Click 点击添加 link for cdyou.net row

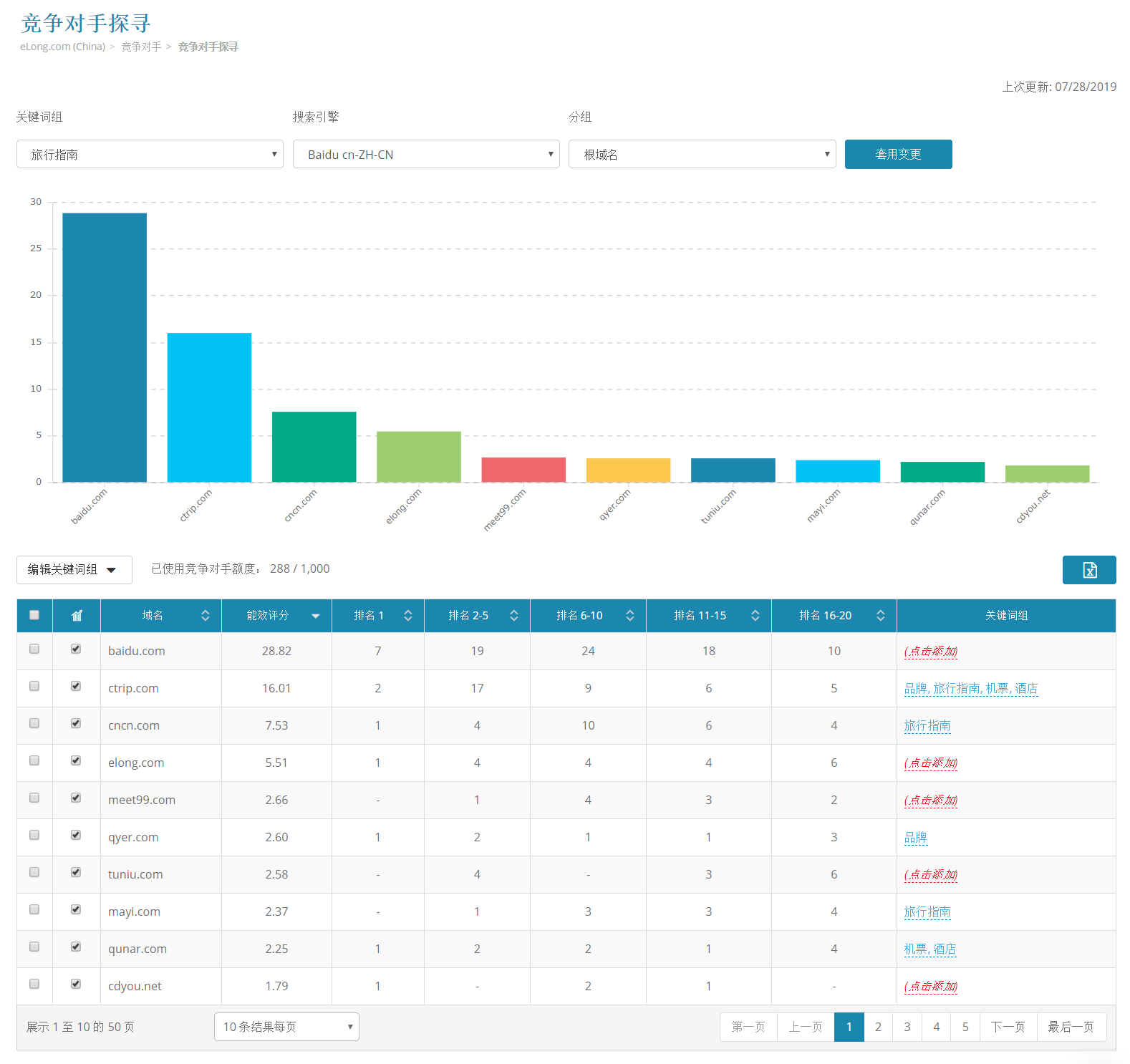pos(931,986)
